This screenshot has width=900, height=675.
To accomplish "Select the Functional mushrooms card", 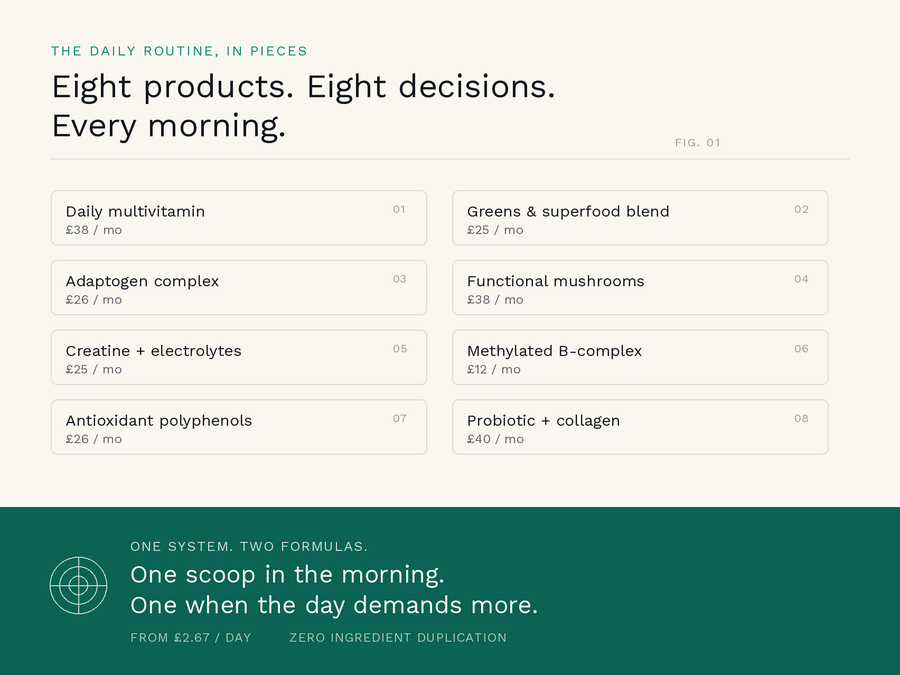I will 640,288.
